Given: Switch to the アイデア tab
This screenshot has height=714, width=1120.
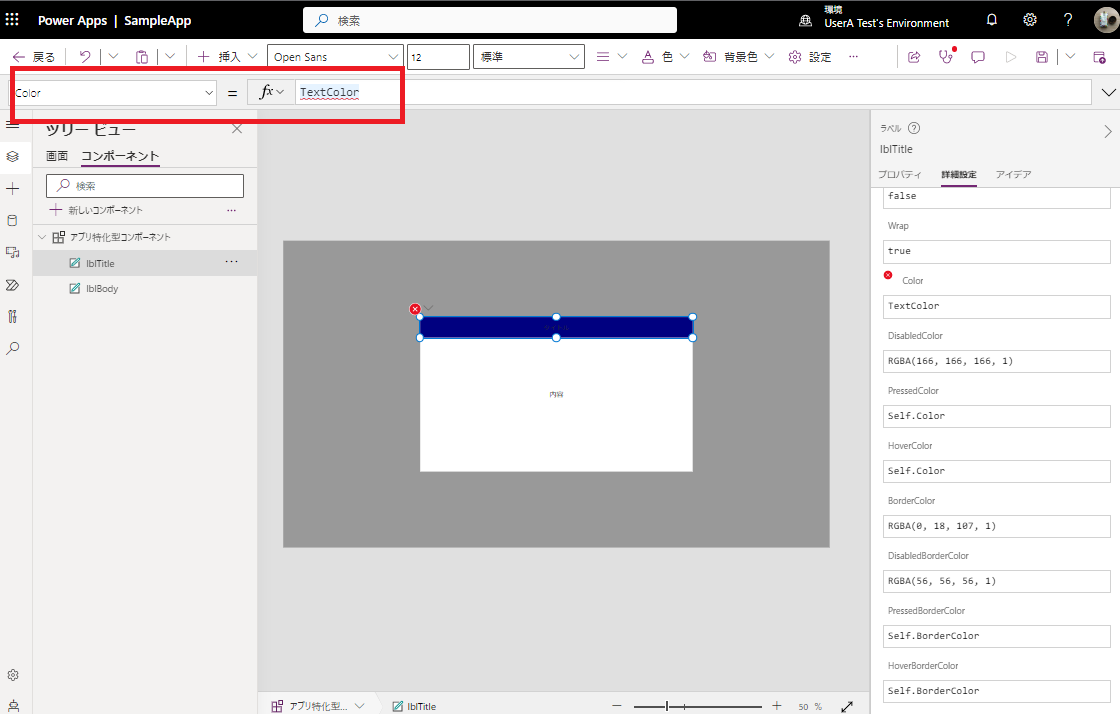Looking at the screenshot, I should pos(1013,174).
